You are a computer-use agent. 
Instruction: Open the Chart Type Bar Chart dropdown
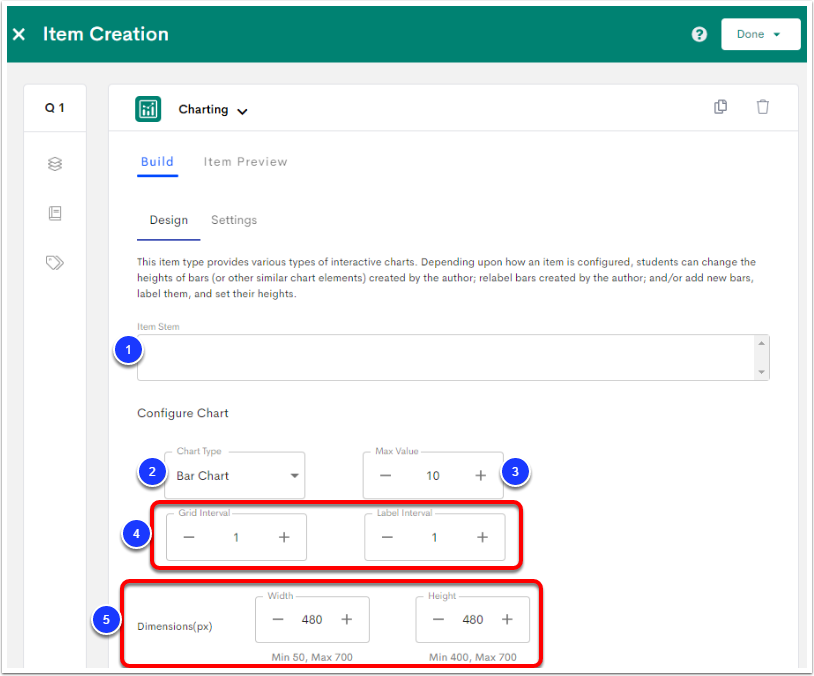(235, 475)
